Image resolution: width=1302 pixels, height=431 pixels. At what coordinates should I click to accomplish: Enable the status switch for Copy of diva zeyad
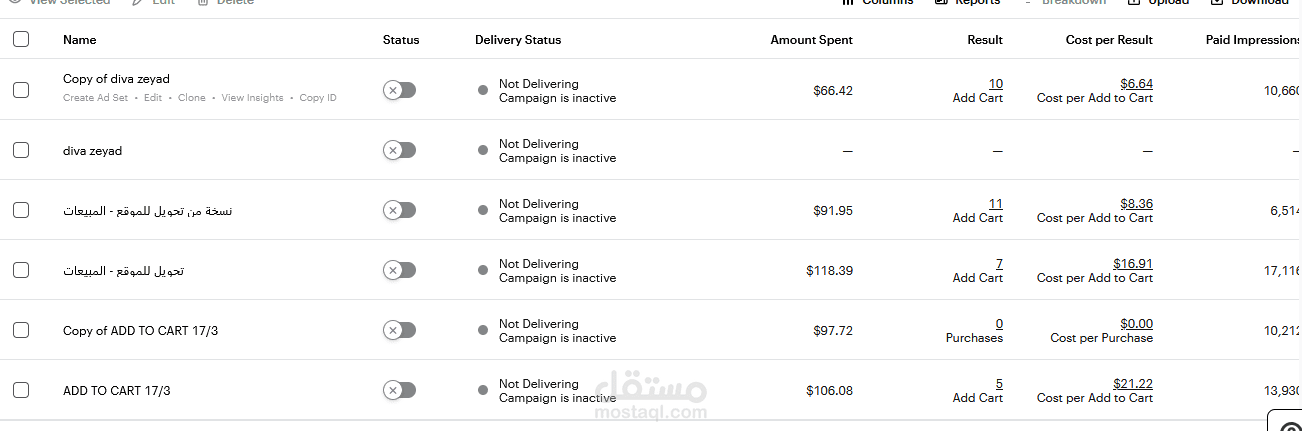pyautogui.click(x=399, y=90)
